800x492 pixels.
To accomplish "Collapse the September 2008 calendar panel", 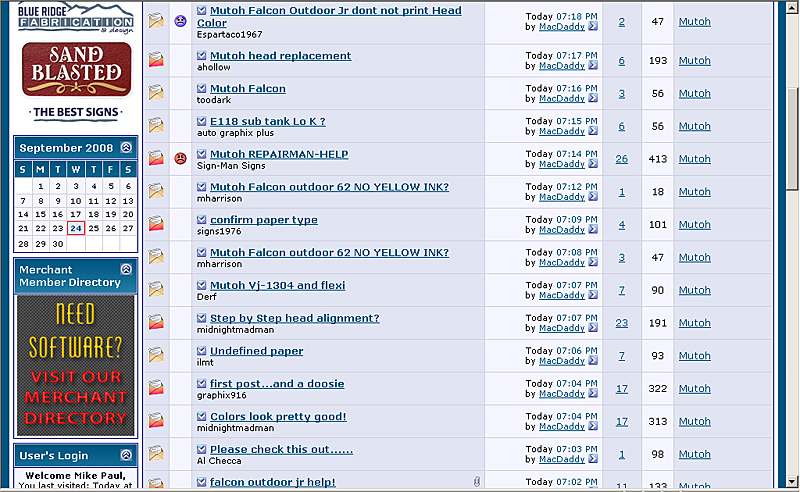I will pos(126,147).
